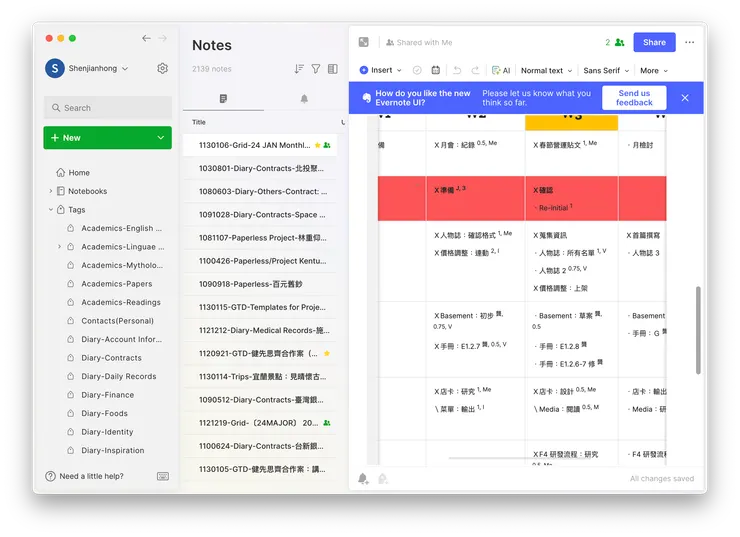The image size is (740, 537).
Task: Open keyboard shortcuts icon
Action: pyautogui.click(x=163, y=476)
